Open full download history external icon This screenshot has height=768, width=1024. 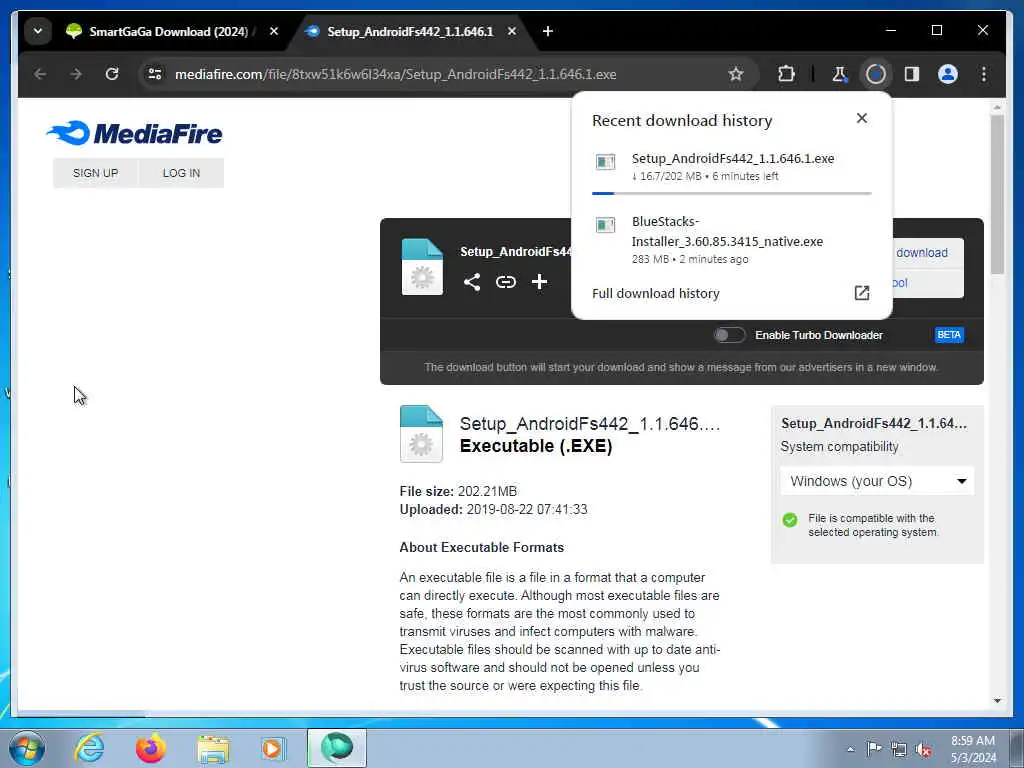coord(861,293)
